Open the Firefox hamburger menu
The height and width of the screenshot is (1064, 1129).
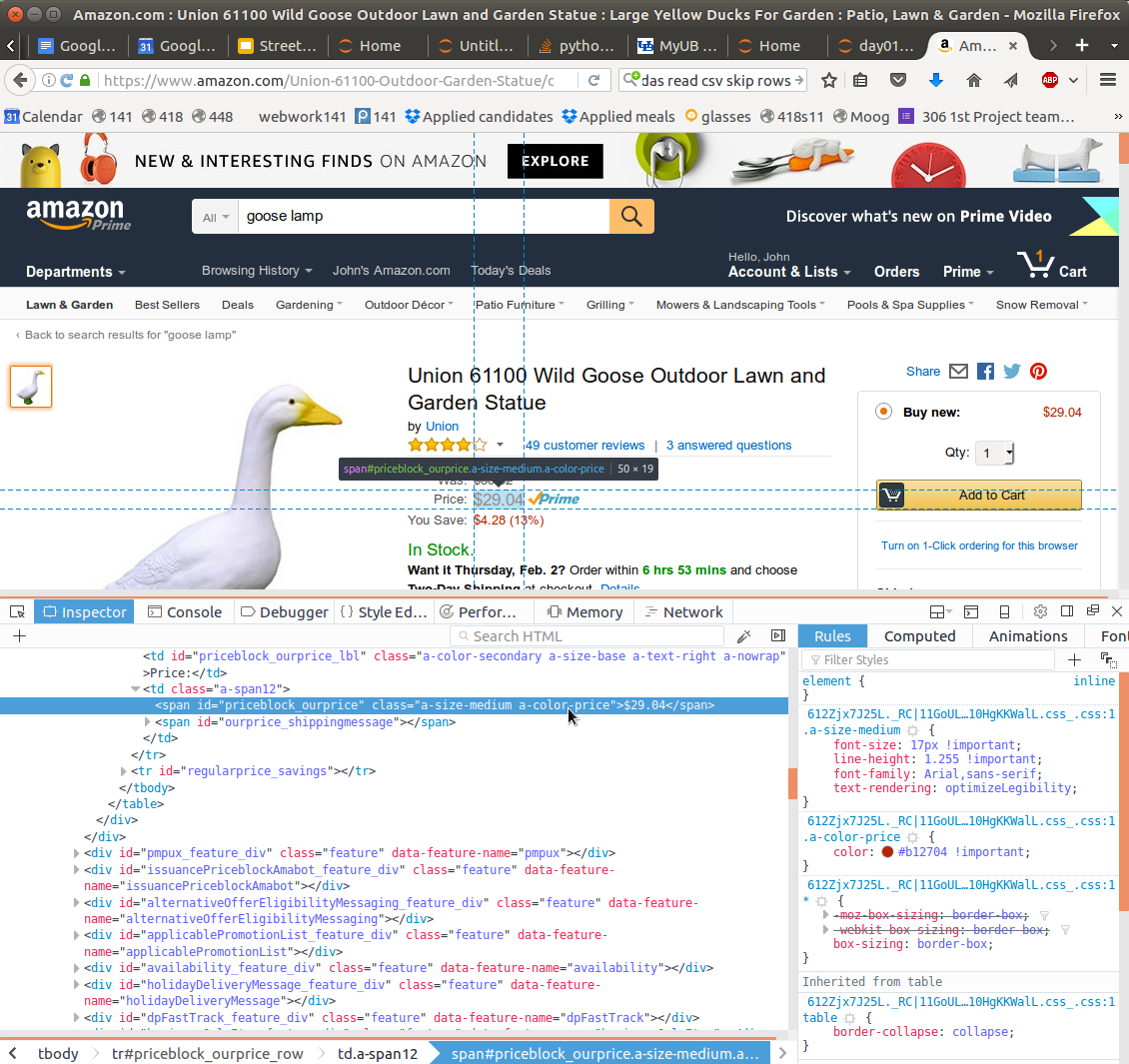pyautogui.click(x=1107, y=81)
